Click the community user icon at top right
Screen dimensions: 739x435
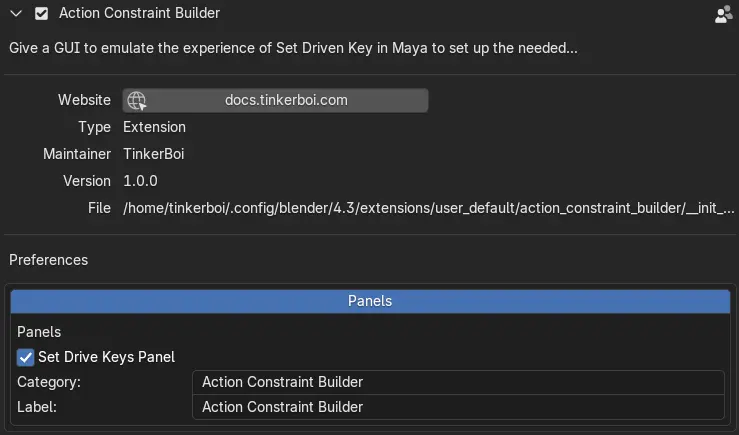coord(723,15)
